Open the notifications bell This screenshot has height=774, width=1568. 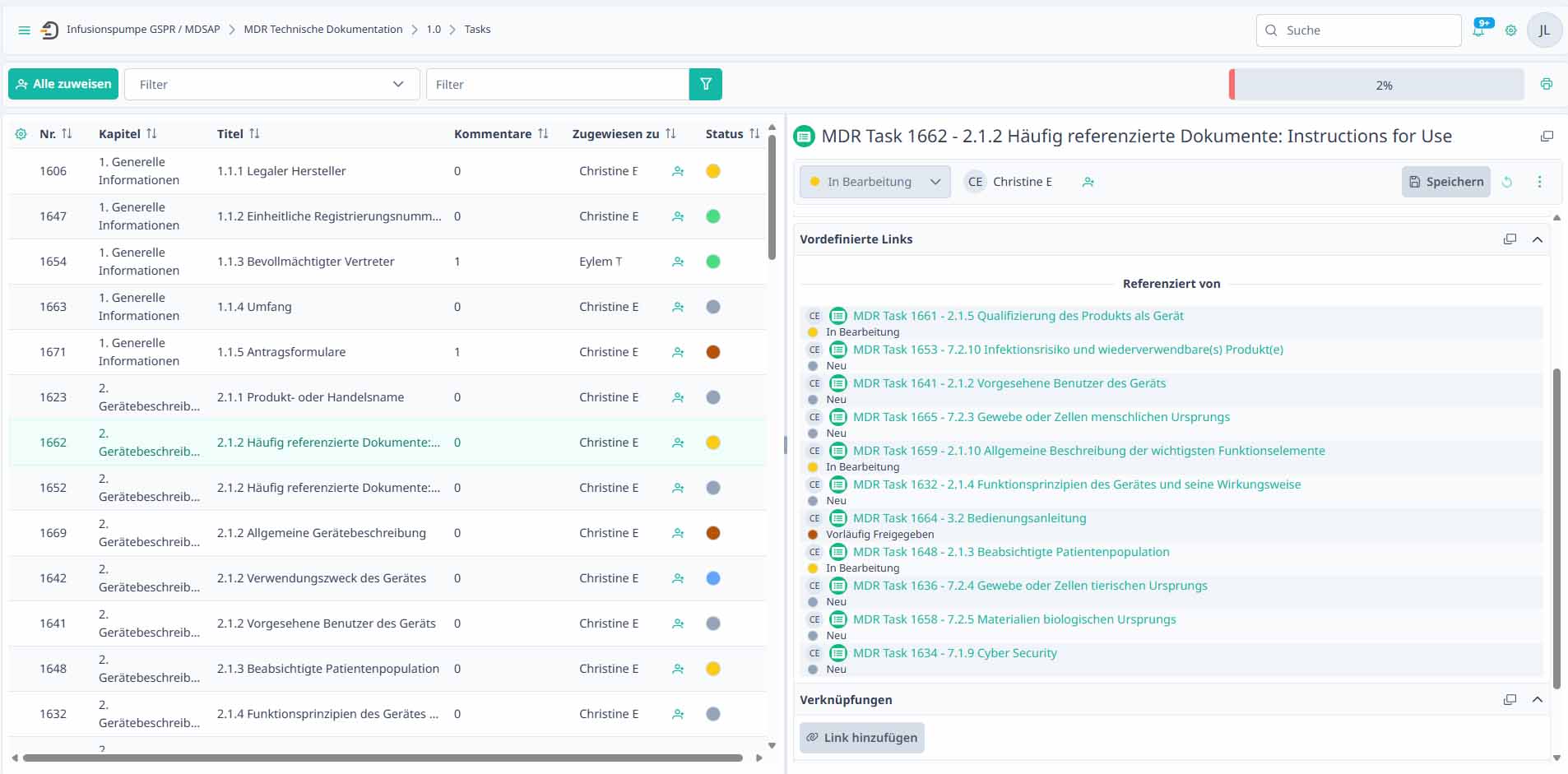pos(1479,30)
